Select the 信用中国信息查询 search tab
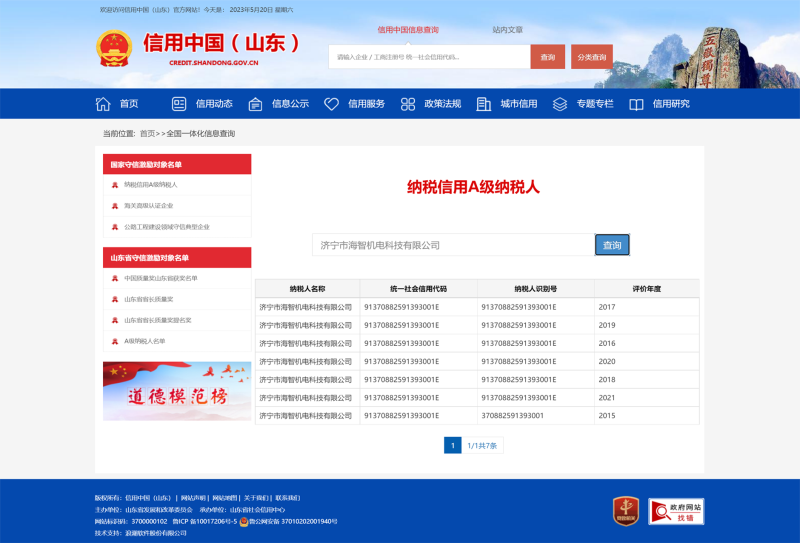The width and height of the screenshot is (800, 543). (x=407, y=30)
